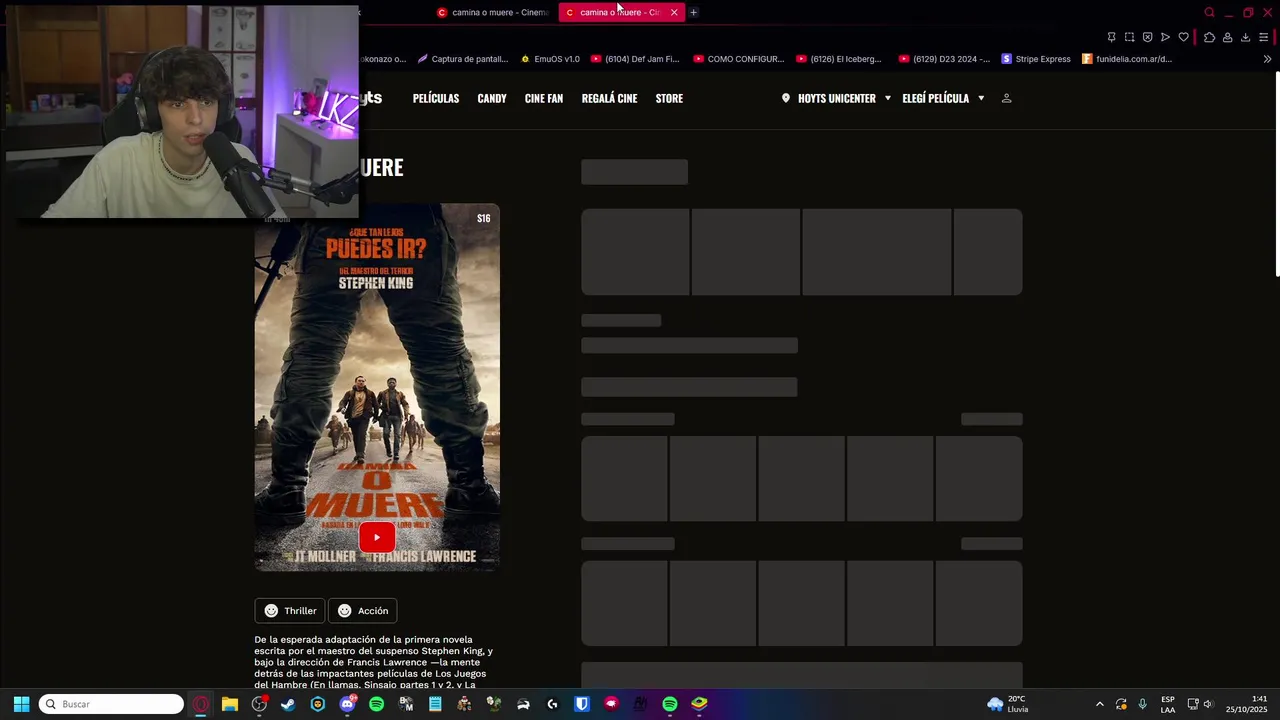Click the taskbar Buscar search box
Viewport: 1280px width, 720px height.
(111, 704)
